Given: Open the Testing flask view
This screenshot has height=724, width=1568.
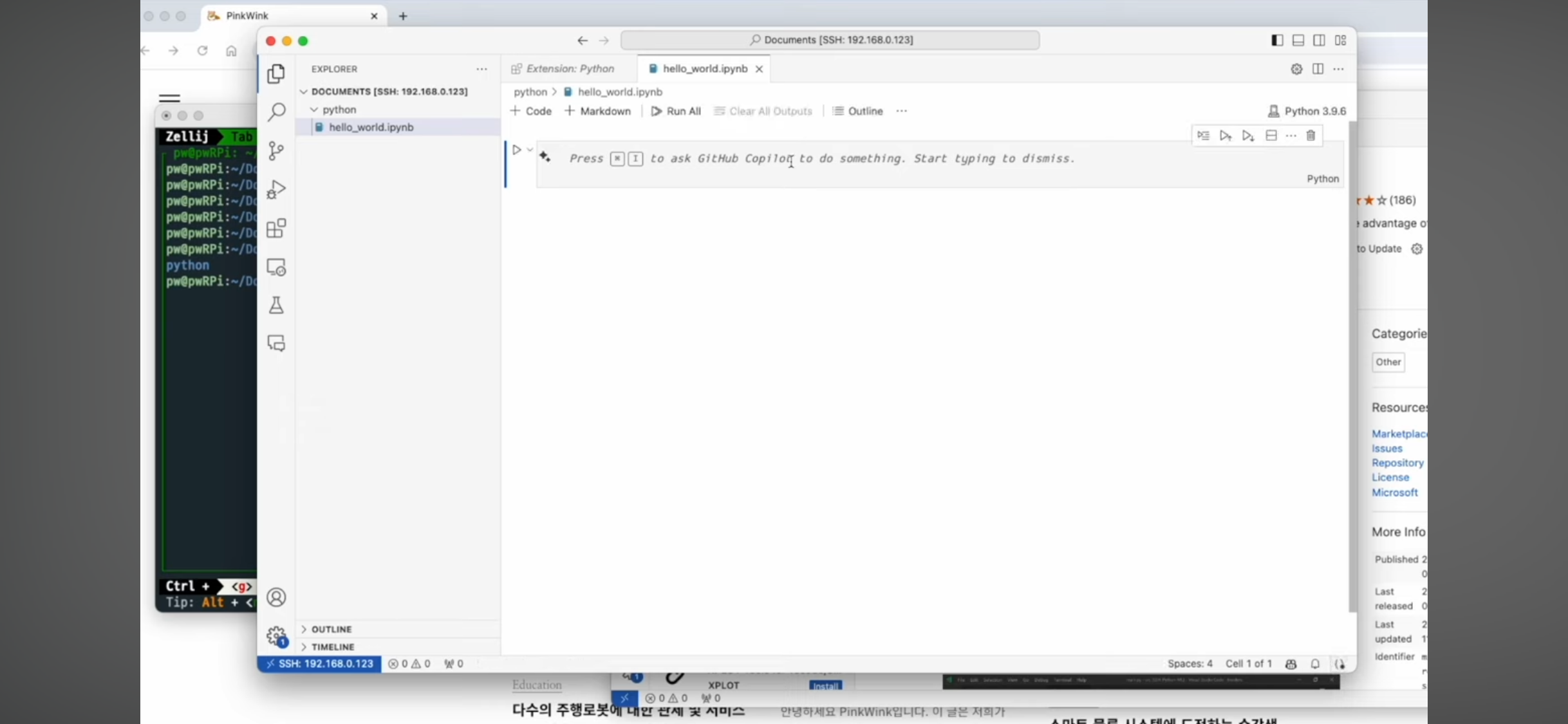Looking at the screenshot, I should point(276,305).
